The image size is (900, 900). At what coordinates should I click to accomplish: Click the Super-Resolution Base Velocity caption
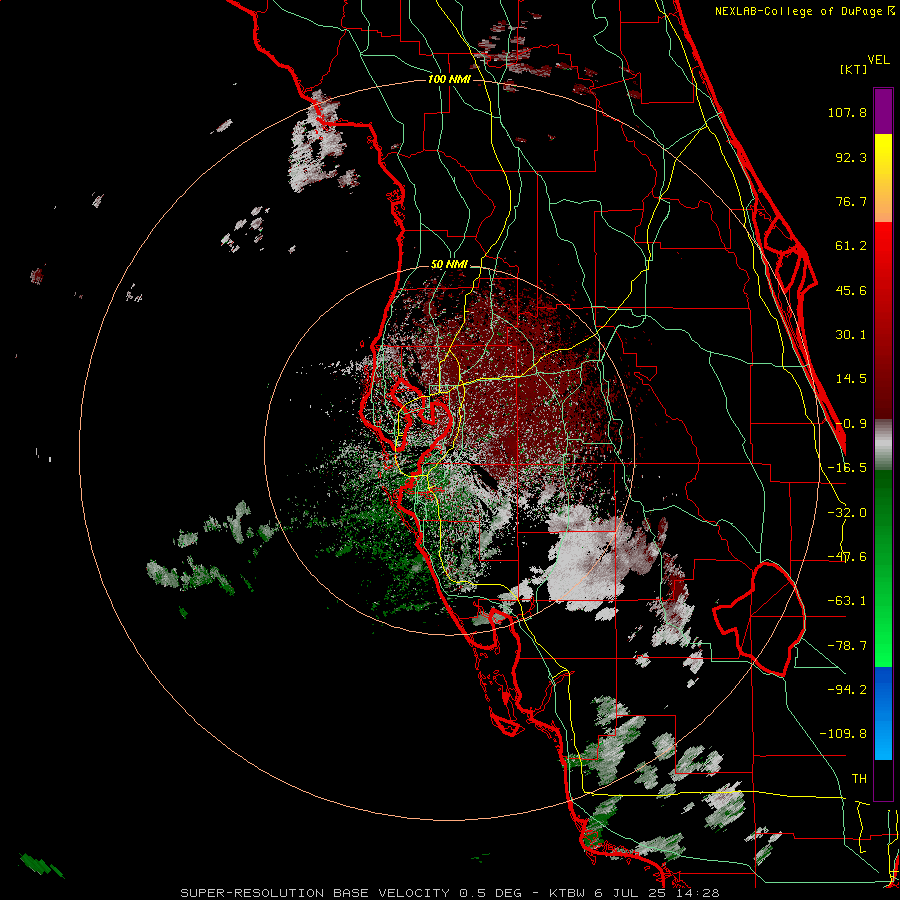point(449,893)
